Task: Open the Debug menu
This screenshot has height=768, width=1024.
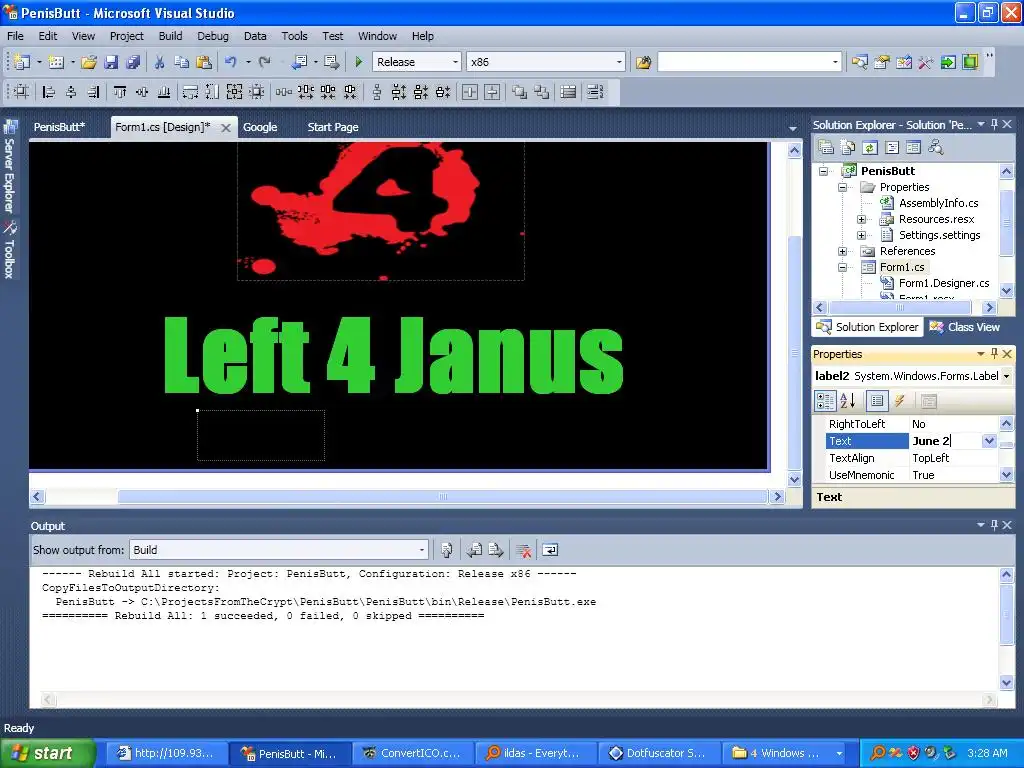Action: [x=213, y=36]
